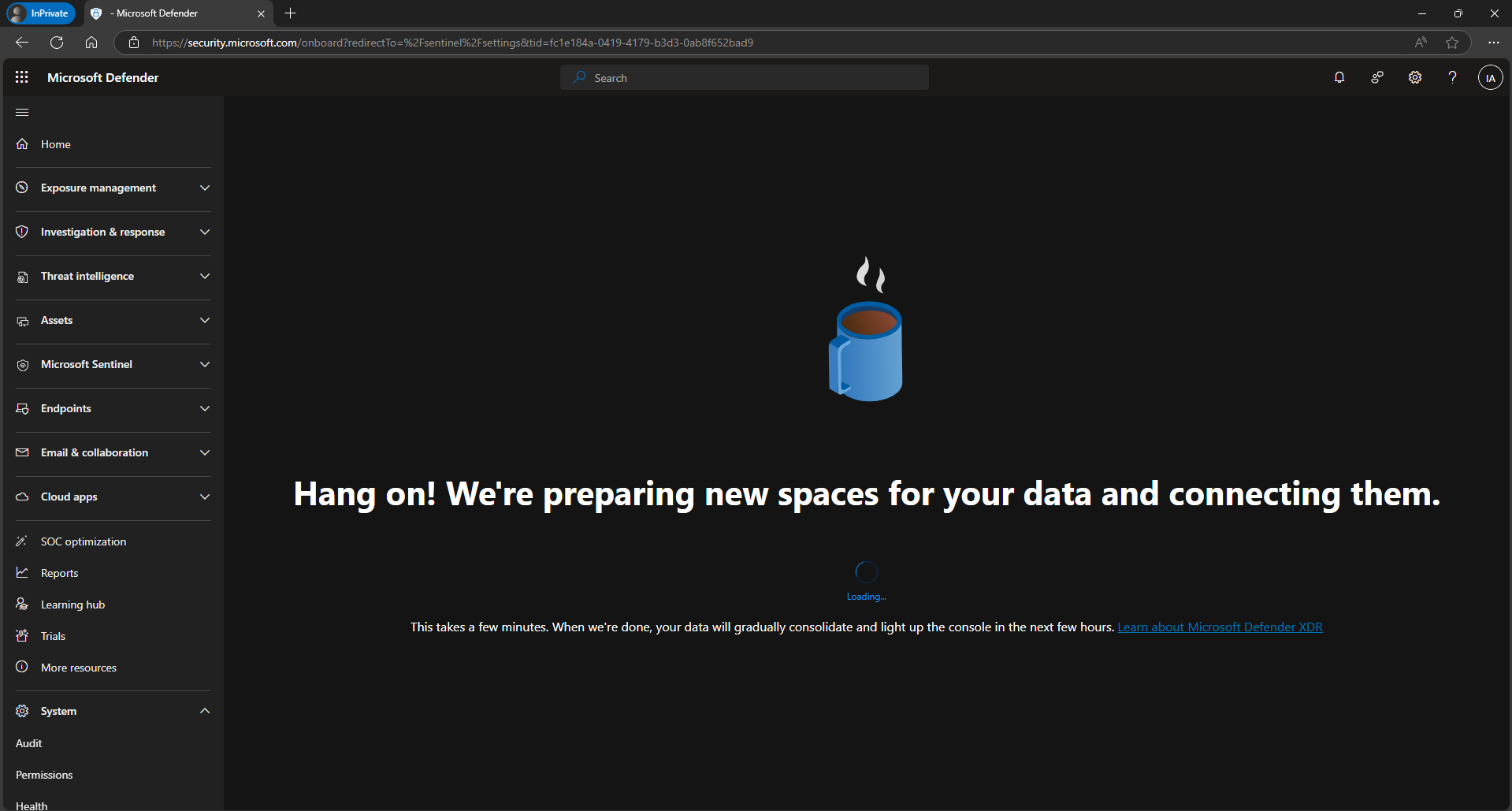Collapse the navigation menu hamburger icon

22,113
